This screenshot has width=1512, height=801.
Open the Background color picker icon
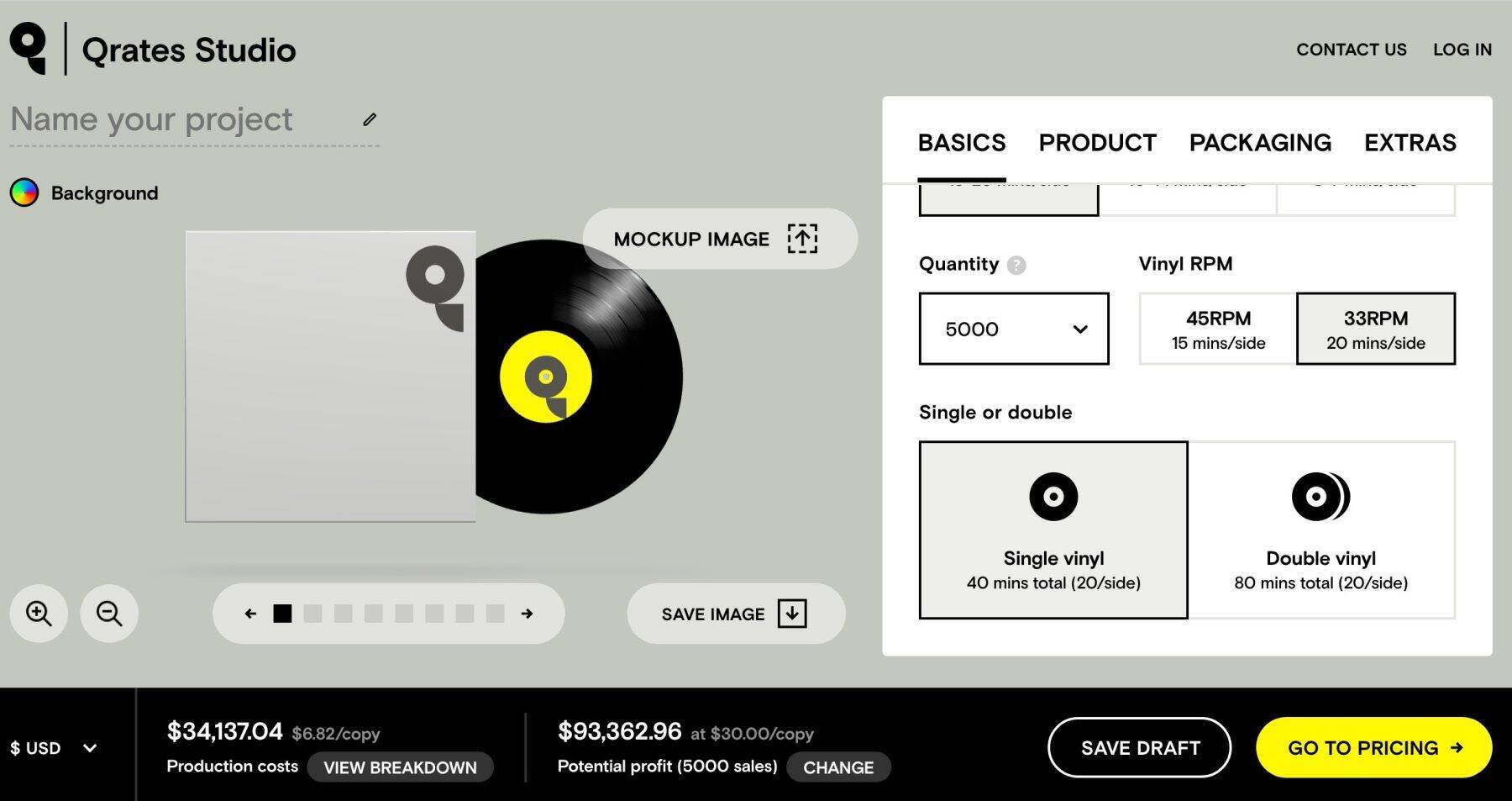(x=24, y=192)
